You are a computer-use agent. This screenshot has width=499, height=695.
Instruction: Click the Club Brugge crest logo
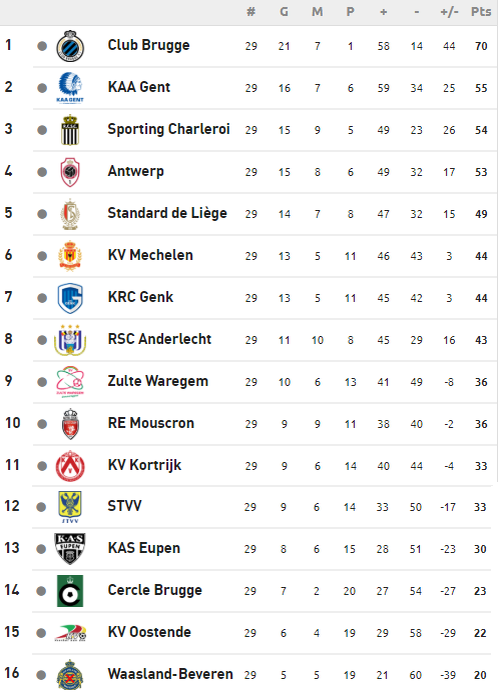[x=70, y=46]
